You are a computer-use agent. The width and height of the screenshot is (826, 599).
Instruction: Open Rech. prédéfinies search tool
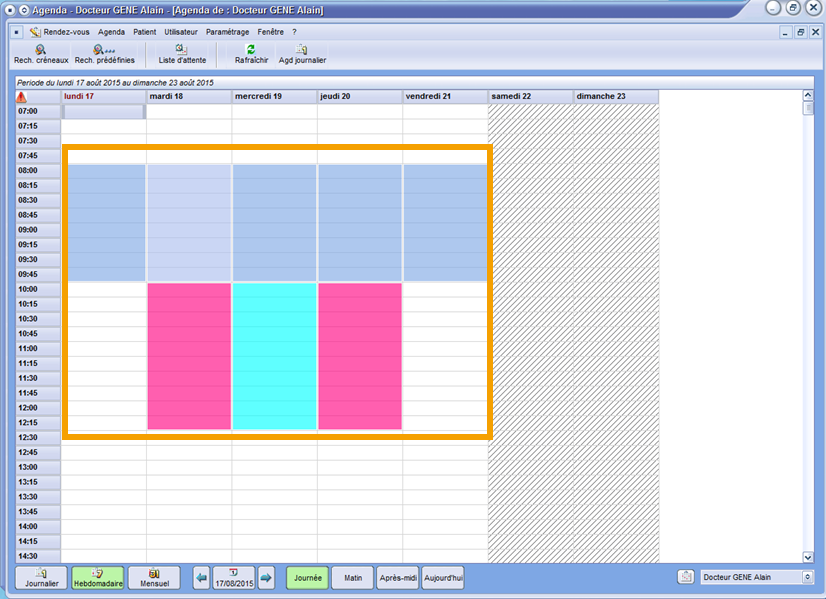[x=105, y=54]
